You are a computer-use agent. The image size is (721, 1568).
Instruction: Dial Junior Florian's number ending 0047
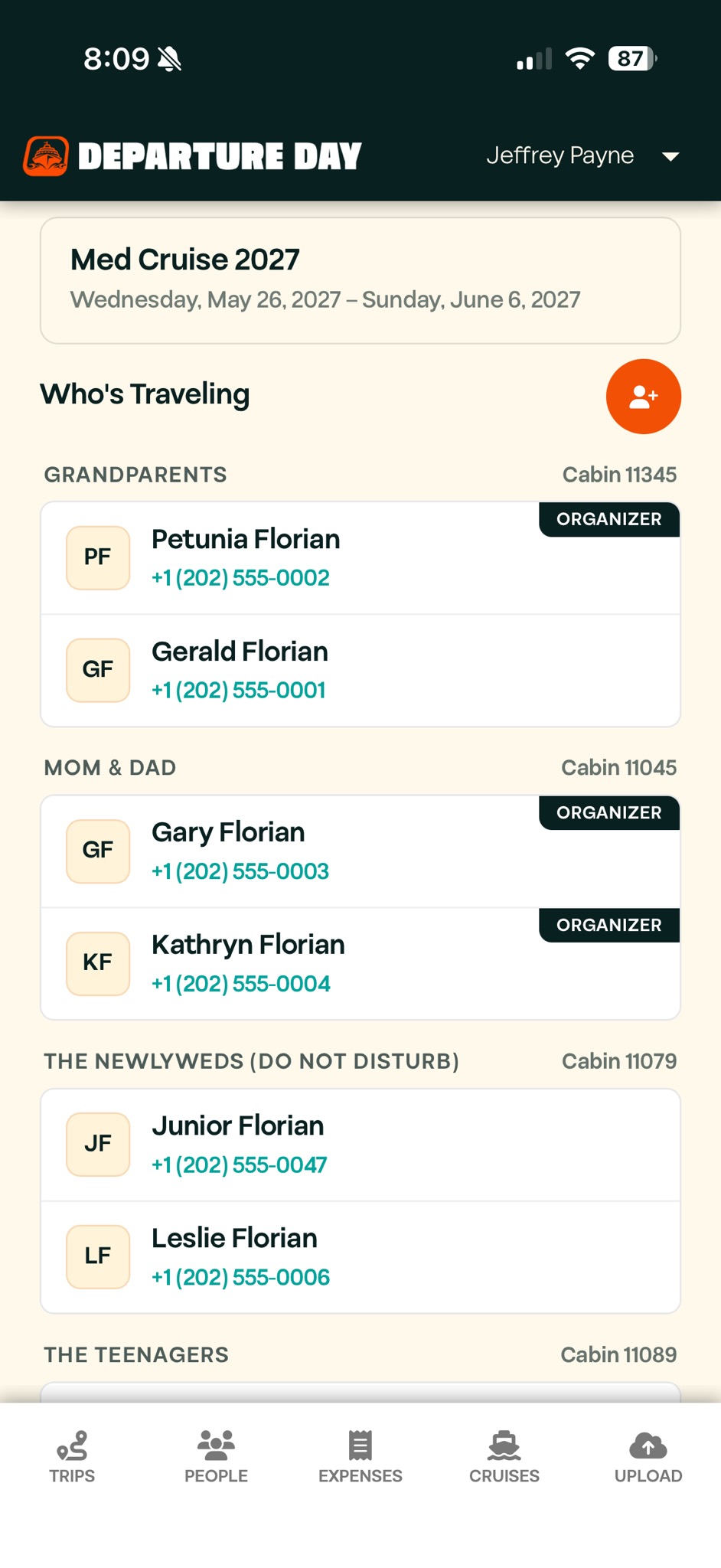tap(240, 1165)
